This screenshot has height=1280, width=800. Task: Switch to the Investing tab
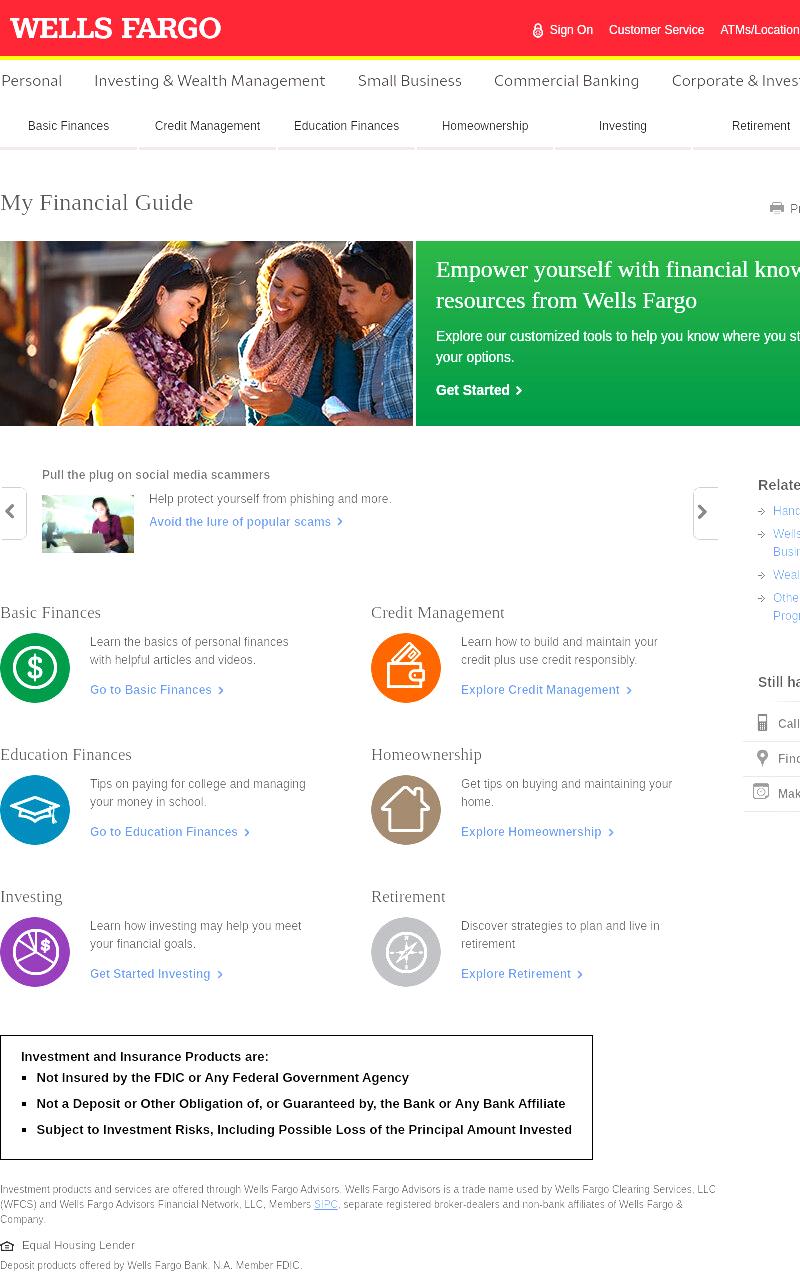point(623,127)
